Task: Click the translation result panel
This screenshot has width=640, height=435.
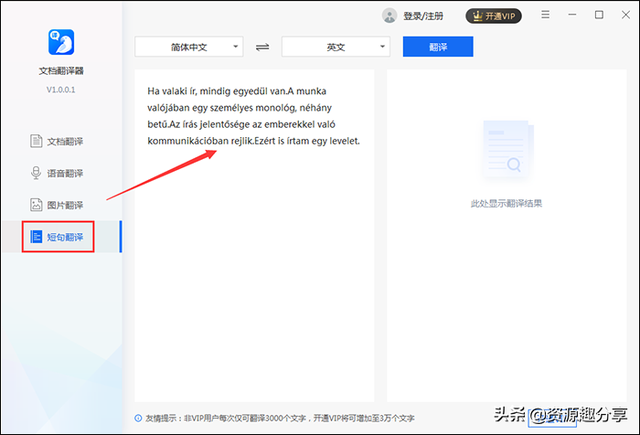Action: (507, 235)
